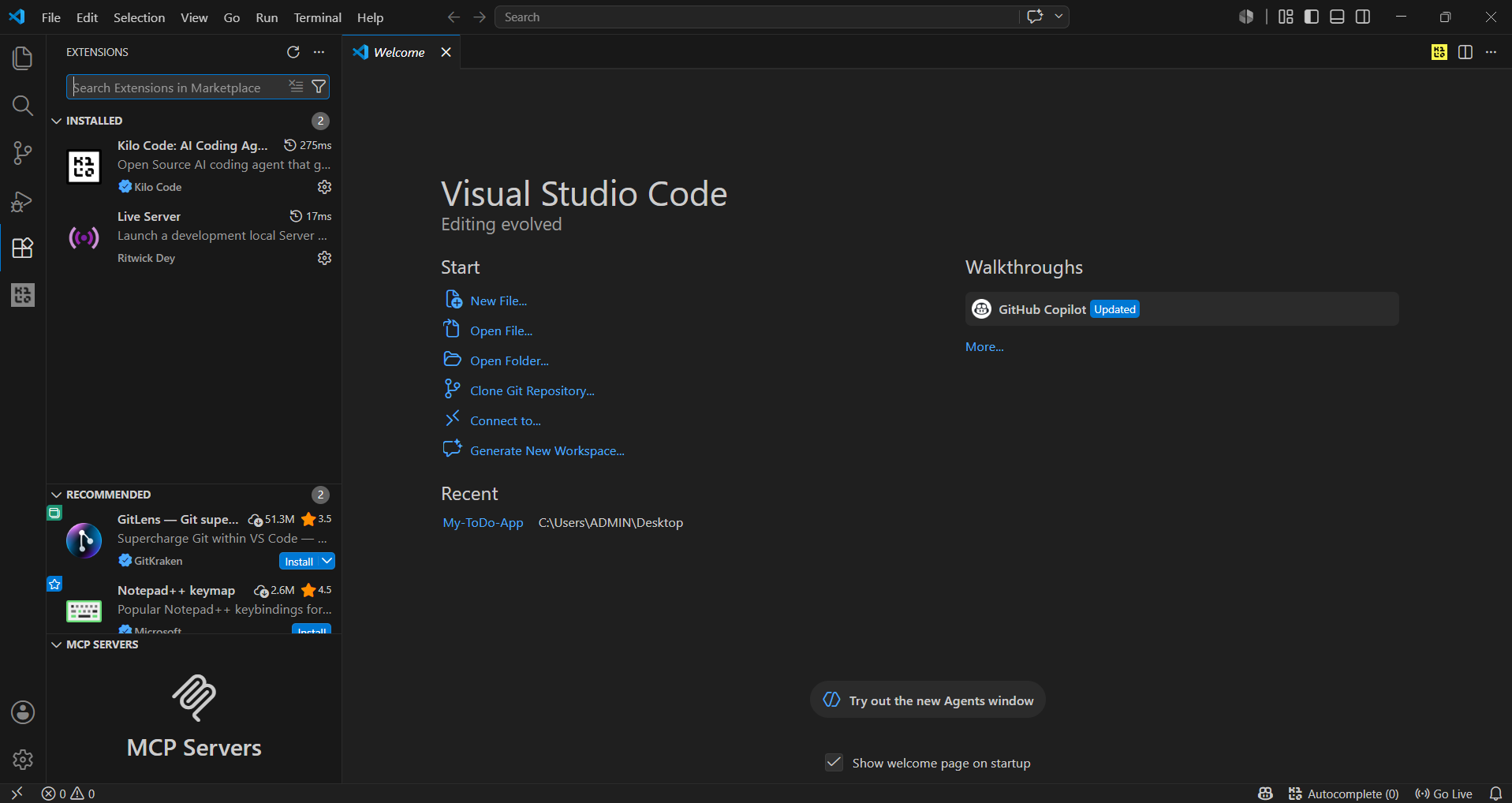
Task: Split the editor right
Action: (x=1465, y=52)
